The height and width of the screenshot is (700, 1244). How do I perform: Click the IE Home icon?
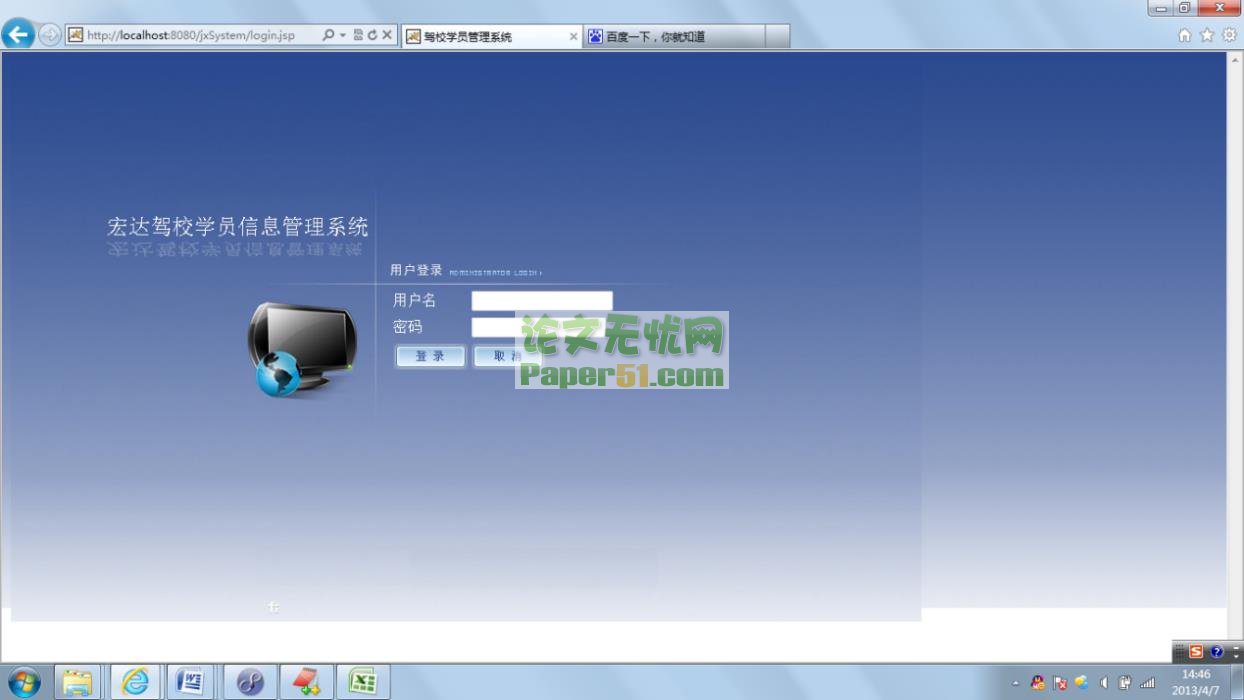(x=1185, y=35)
